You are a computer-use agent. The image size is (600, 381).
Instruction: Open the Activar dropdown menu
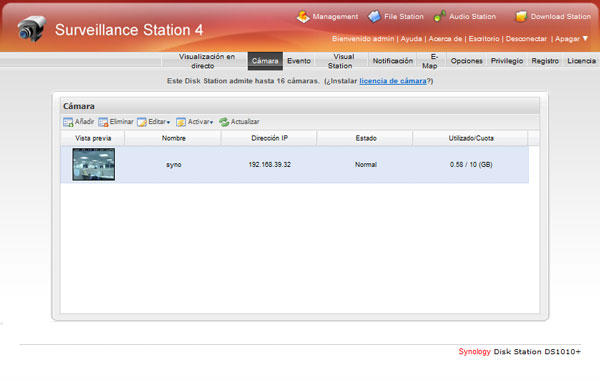coord(200,122)
